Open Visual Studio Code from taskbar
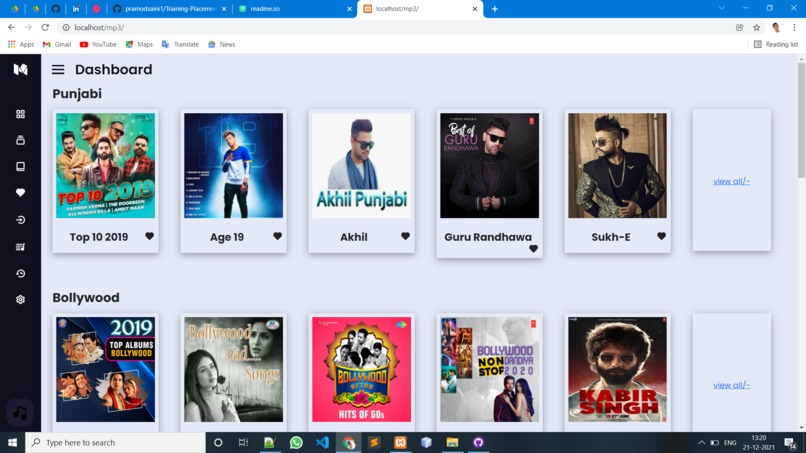Viewport: 806px width, 453px height. [322, 442]
